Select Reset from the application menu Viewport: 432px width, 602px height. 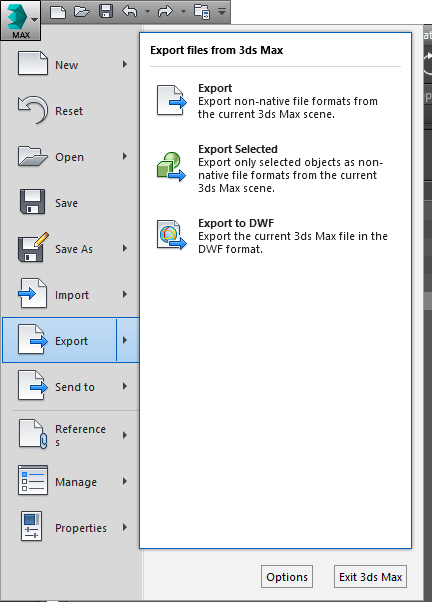(71, 111)
